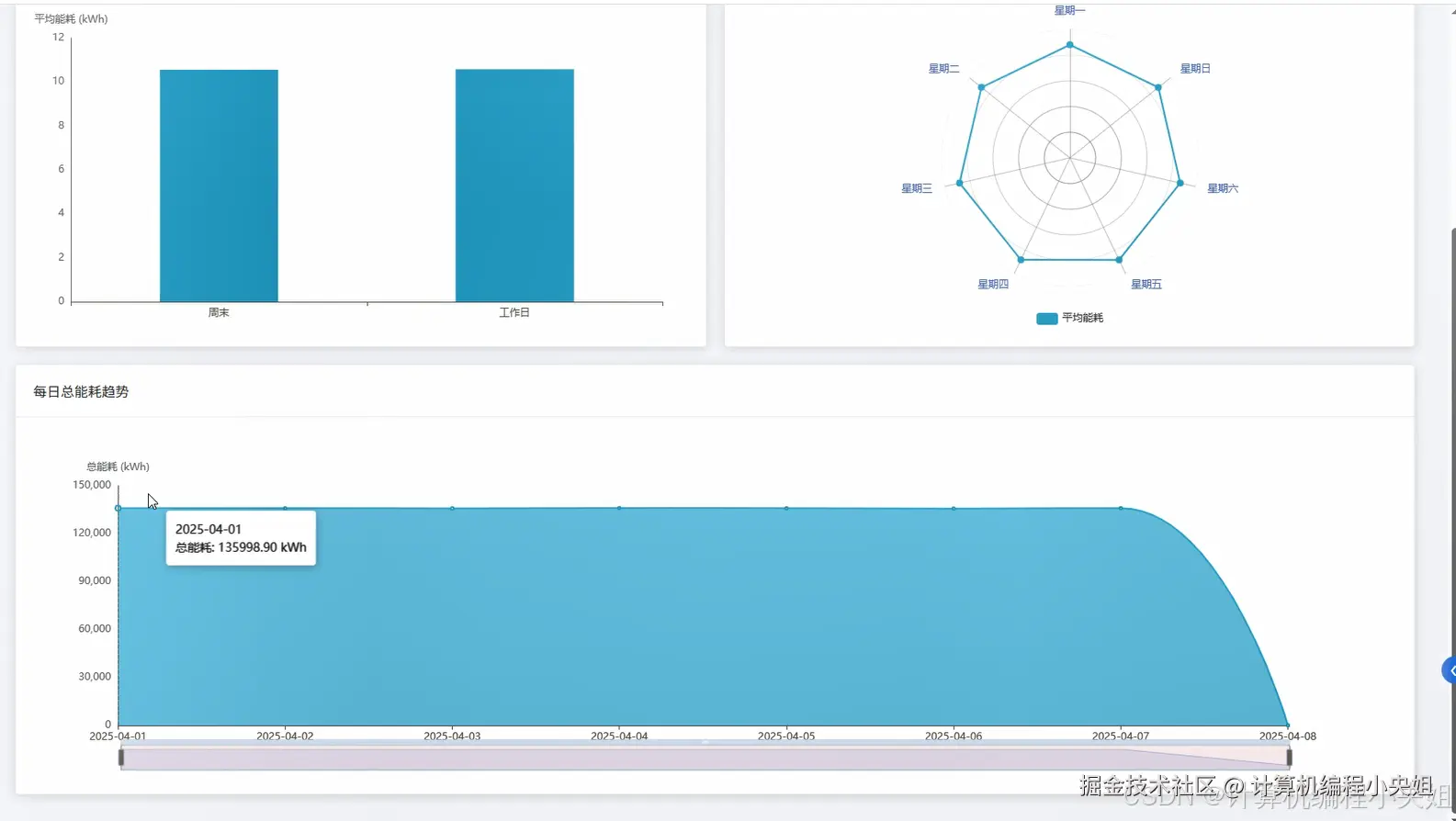This screenshot has width=1456, height=821.
Task: Click the 星期六 radar axis label
Action: click(x=1223, y=188)
